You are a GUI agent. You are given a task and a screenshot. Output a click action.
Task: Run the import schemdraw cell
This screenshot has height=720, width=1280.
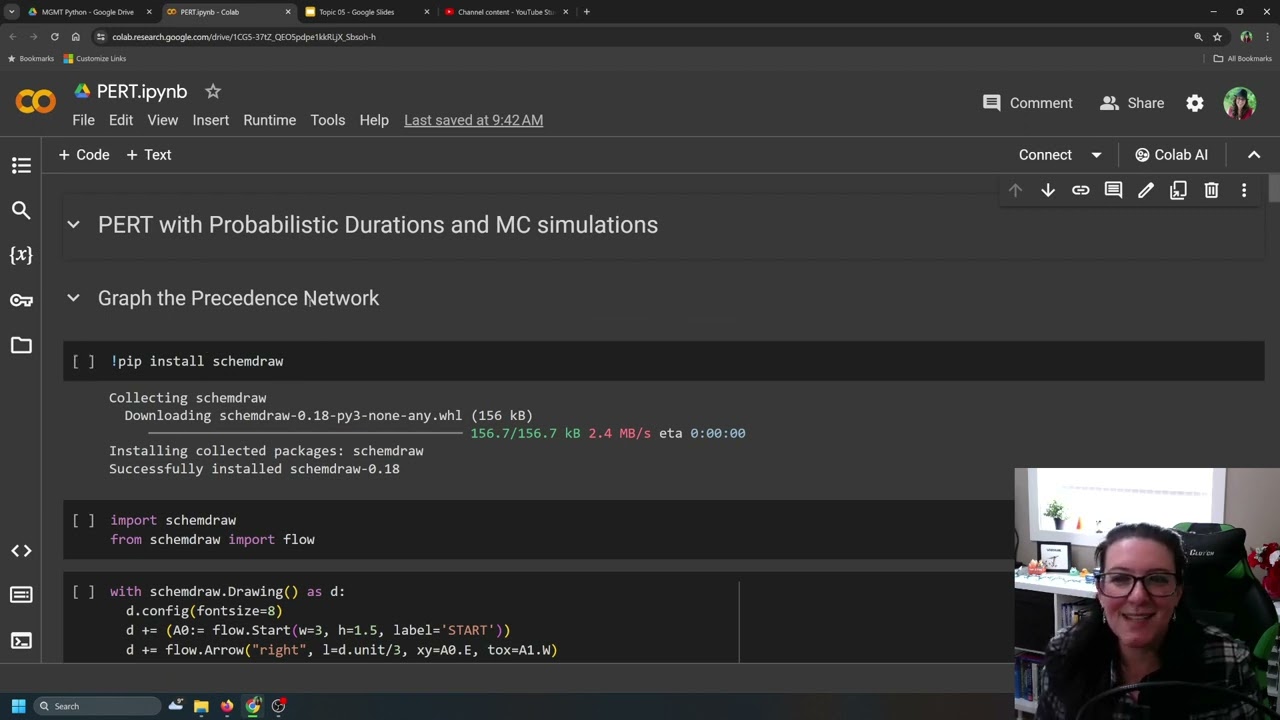coord(83,520)
